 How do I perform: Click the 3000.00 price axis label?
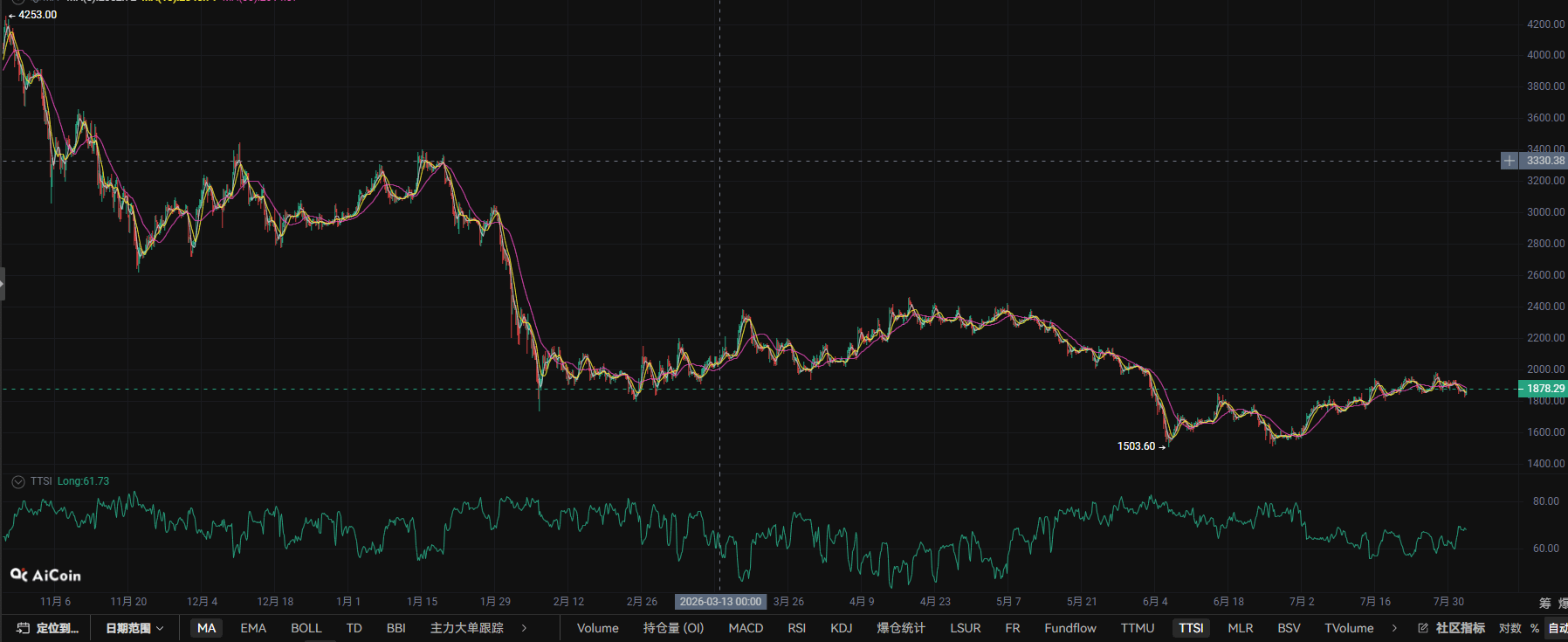(1545, 212)
